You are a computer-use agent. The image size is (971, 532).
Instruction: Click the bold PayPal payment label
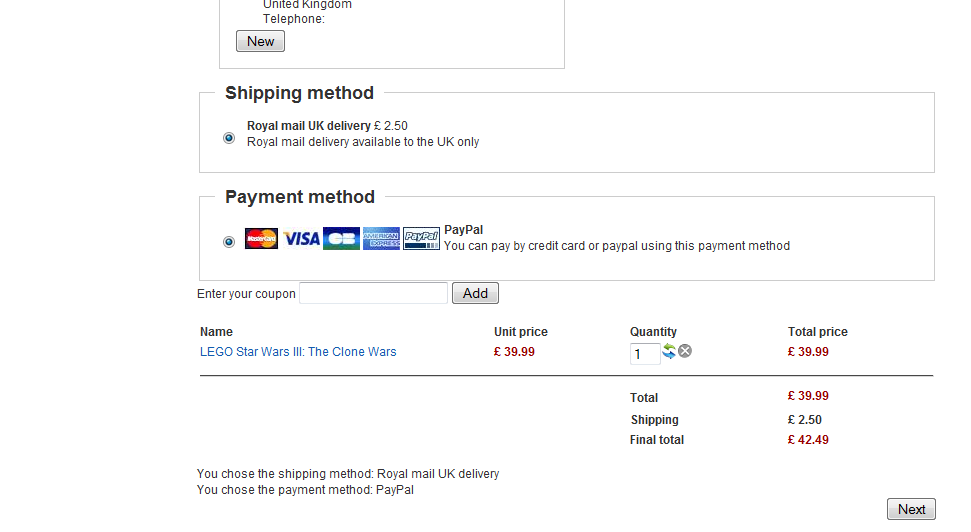tap(463, 230)
